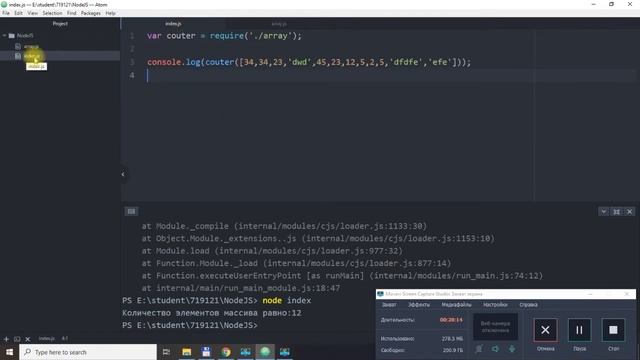The height and width of the screenshot is (360, 640).
Task: Open Эффекты menu in Movavi window
Action: 419,305
